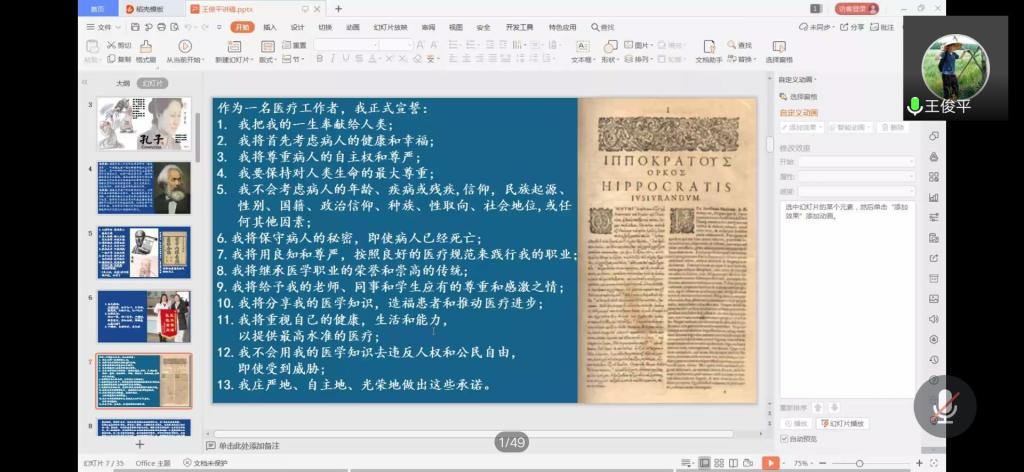The image size is (1024, 472).
Task: Expand the Picture (图片) dropdown in ribbon
Action: coord(637,45)
